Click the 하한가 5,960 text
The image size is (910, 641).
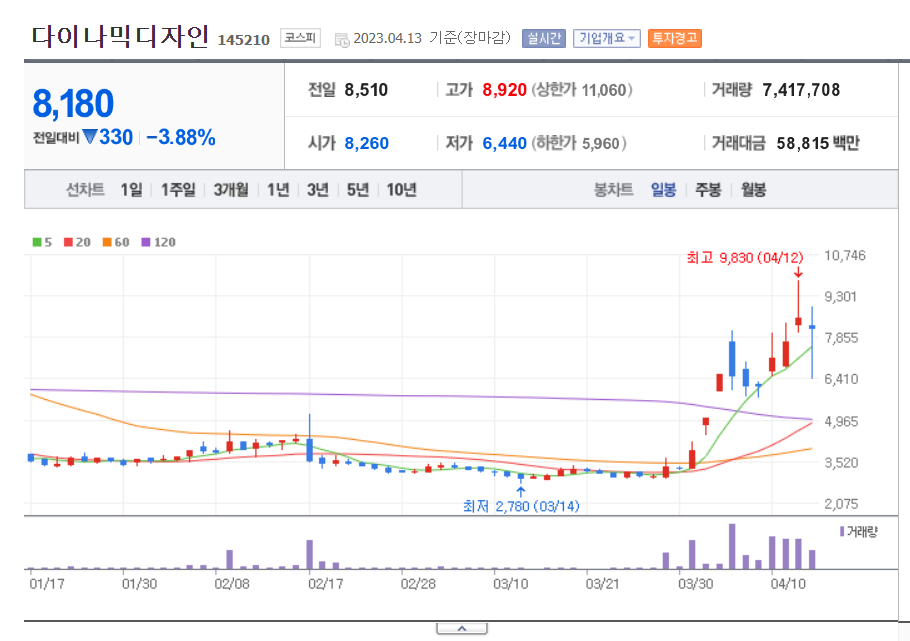pyautogui.click(x=579, y=143)
